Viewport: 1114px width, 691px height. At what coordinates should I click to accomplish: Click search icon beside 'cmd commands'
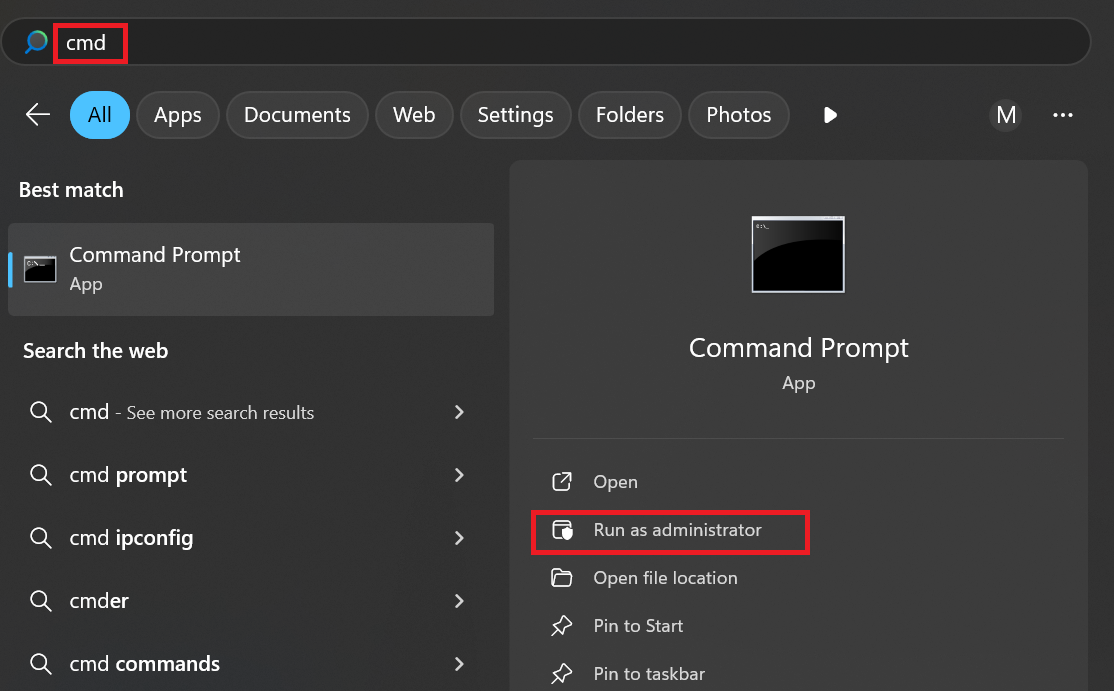click(40, 664)
